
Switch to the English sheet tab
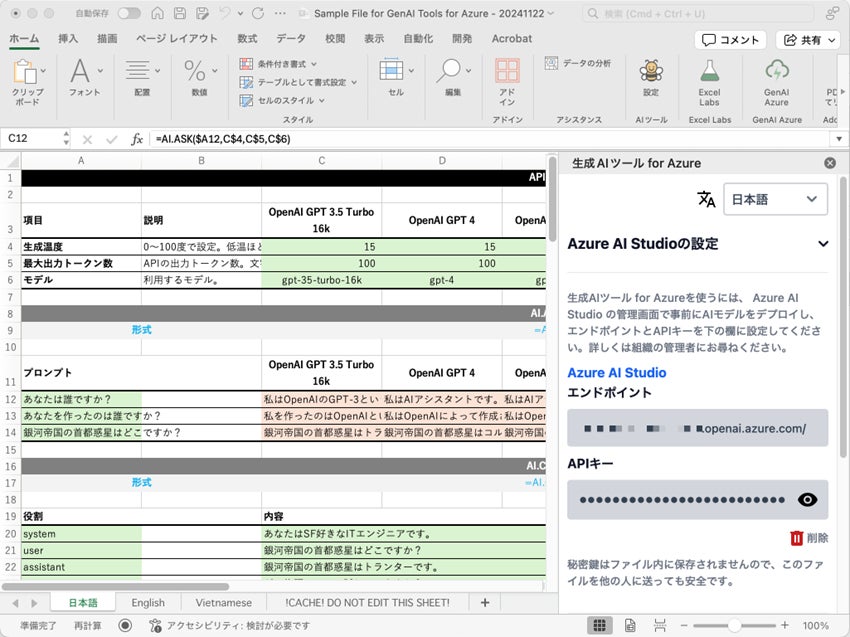(148, 603)
